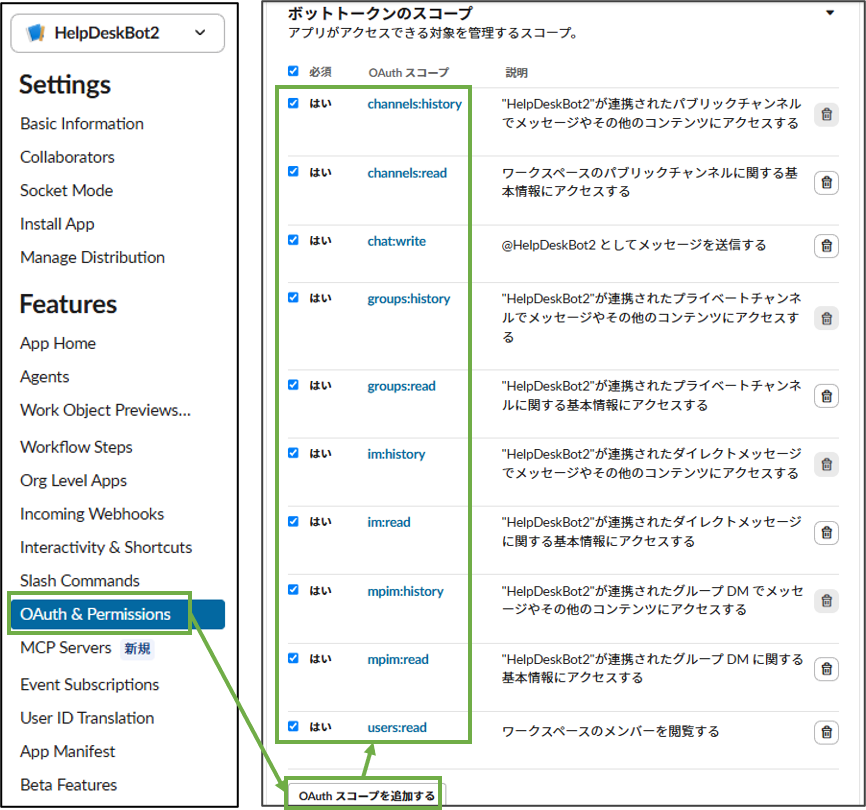Open the im:read scope link
This screenshot has height=810, width=866.
[x=389, y=522]
